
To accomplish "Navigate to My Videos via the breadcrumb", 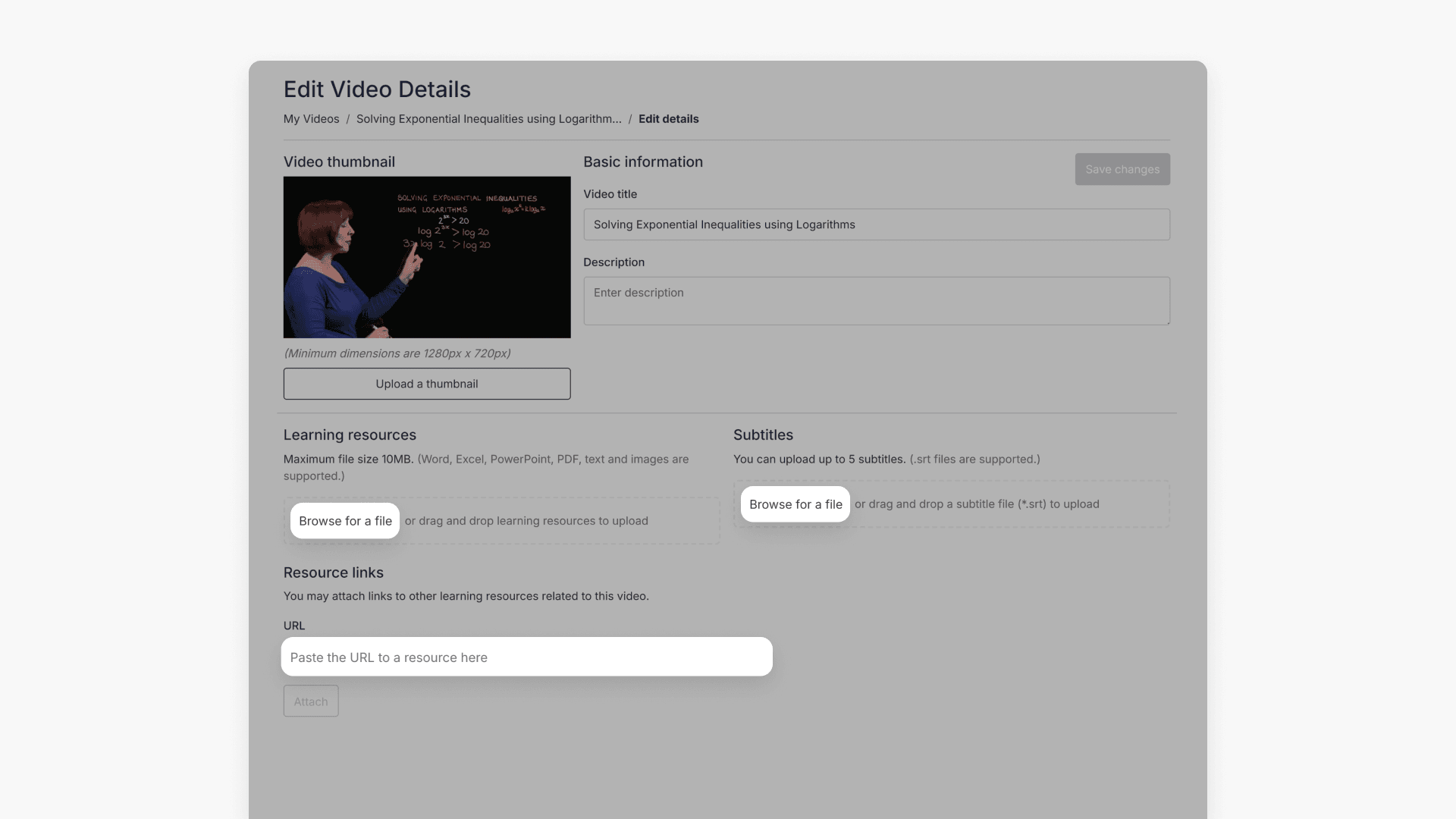I will (x=311, y=119).
